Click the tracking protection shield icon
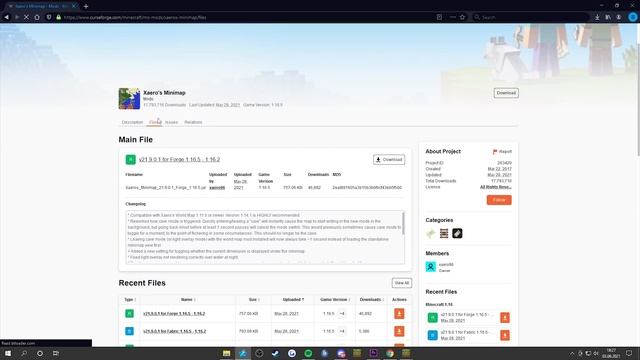 [49, 17]
